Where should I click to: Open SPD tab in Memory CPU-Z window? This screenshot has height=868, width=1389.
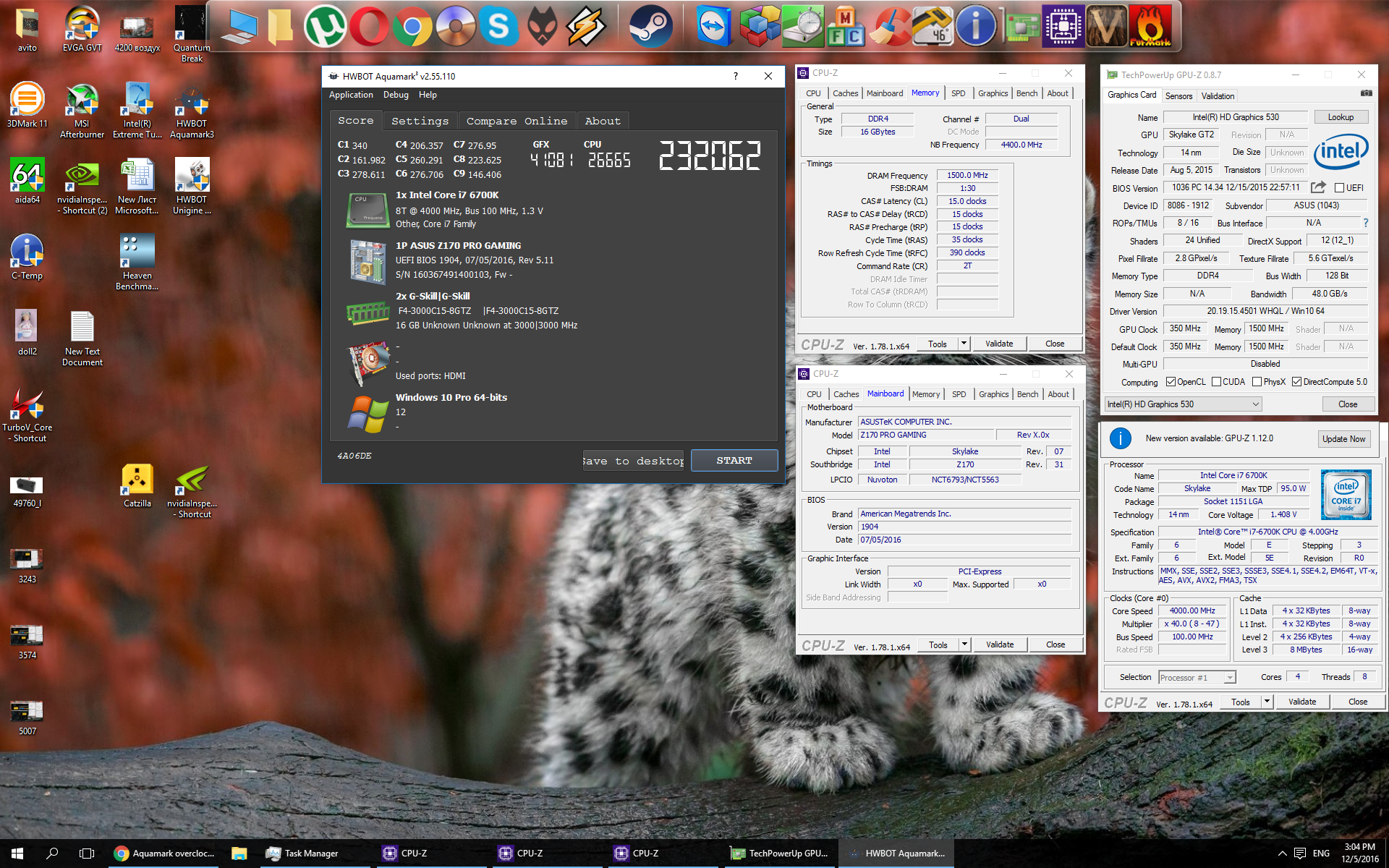pyautogui.click(x=958, y=93)
